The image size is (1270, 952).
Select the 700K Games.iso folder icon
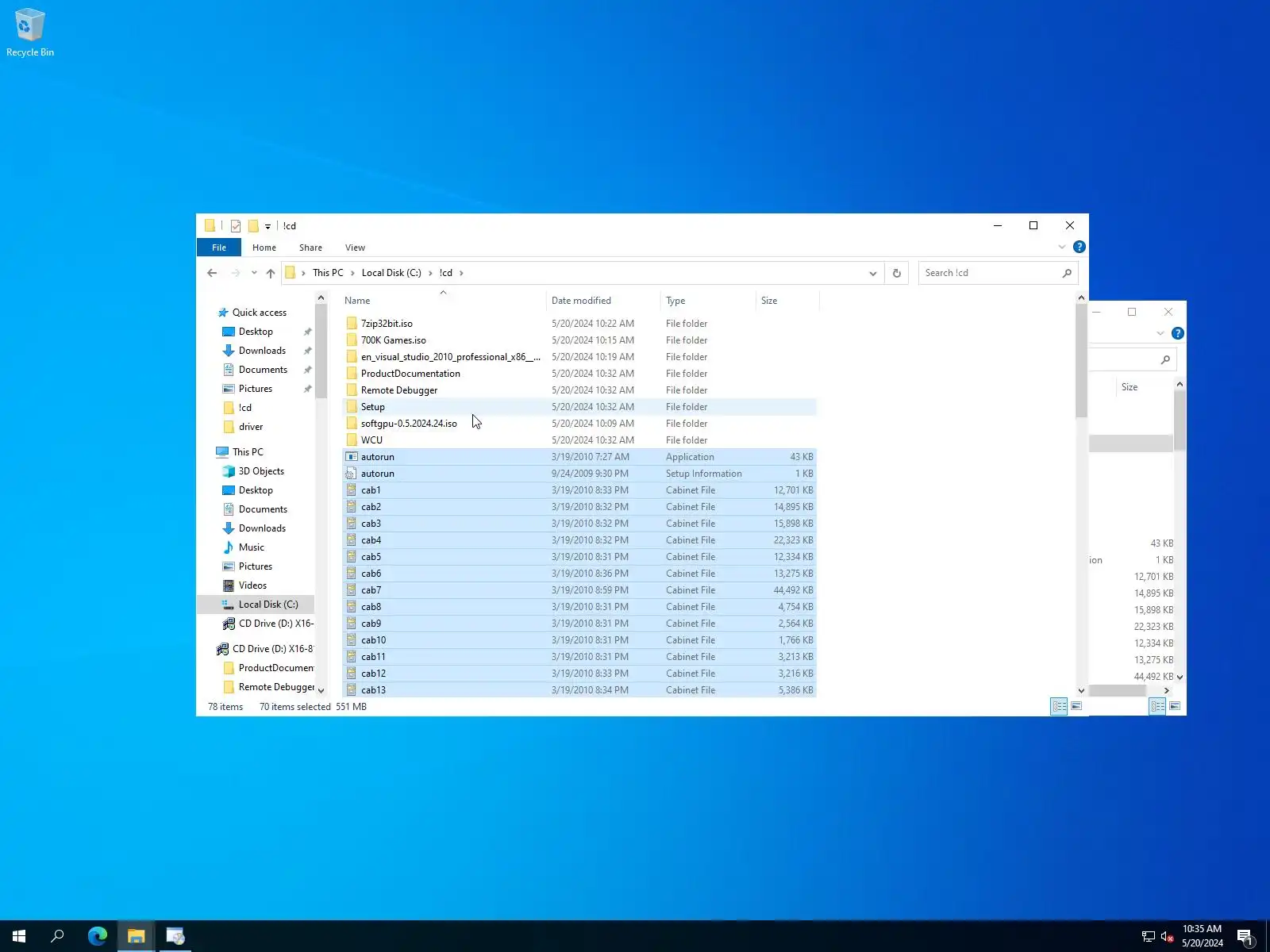pyautogui.click(x=352, y=340)
